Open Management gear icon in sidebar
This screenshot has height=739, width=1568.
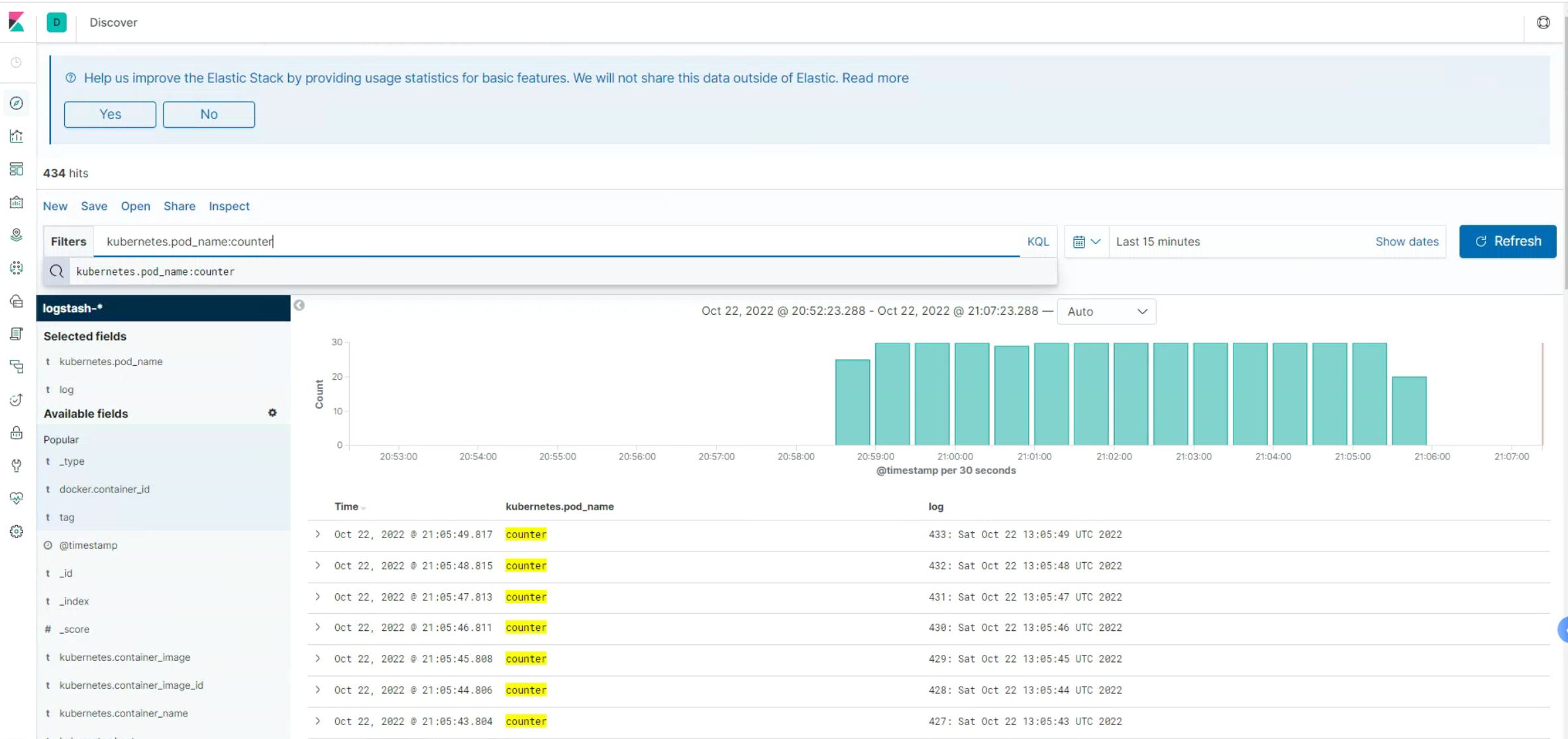17,532
